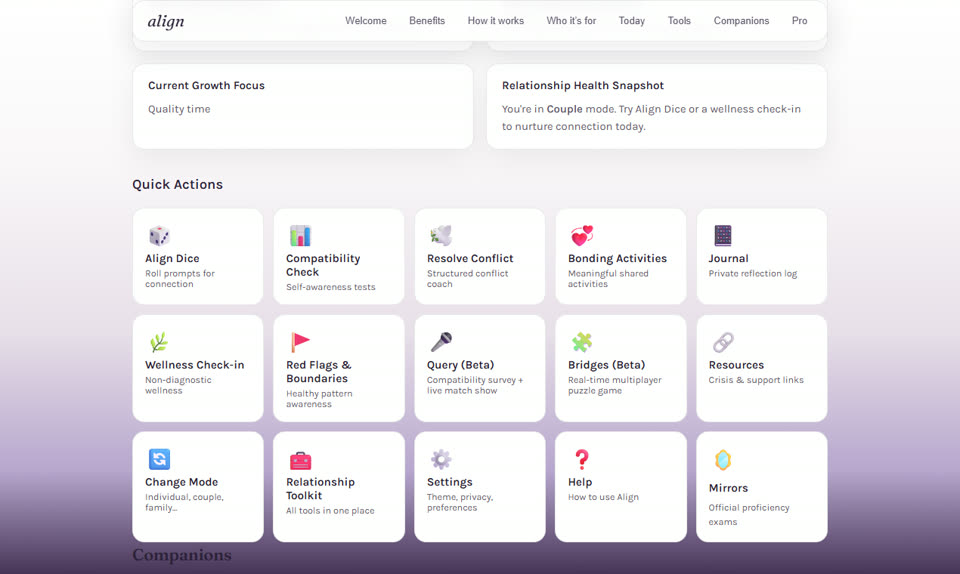960x574 pixels.
Task: Open the Change Mode card title
Action: (x=181, y=482)
